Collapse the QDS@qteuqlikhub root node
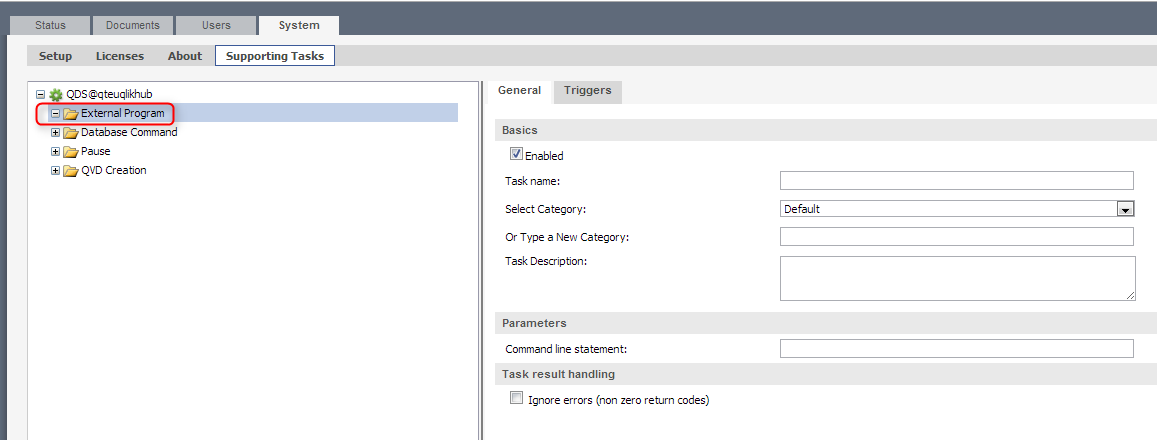The width and height of the screenshot is (1157, 440). pyautogui.click(x=41, y=94)
